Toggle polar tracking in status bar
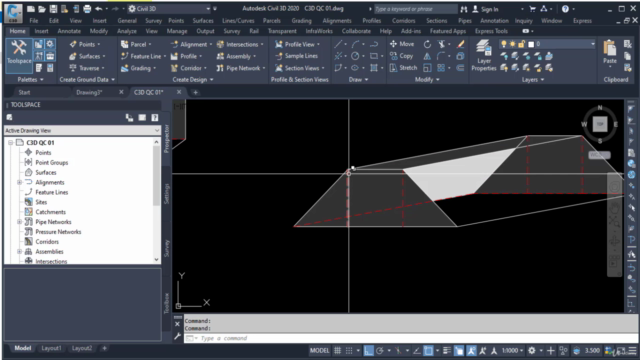Screen dimensions: 640x360 (x=380, y=350)
